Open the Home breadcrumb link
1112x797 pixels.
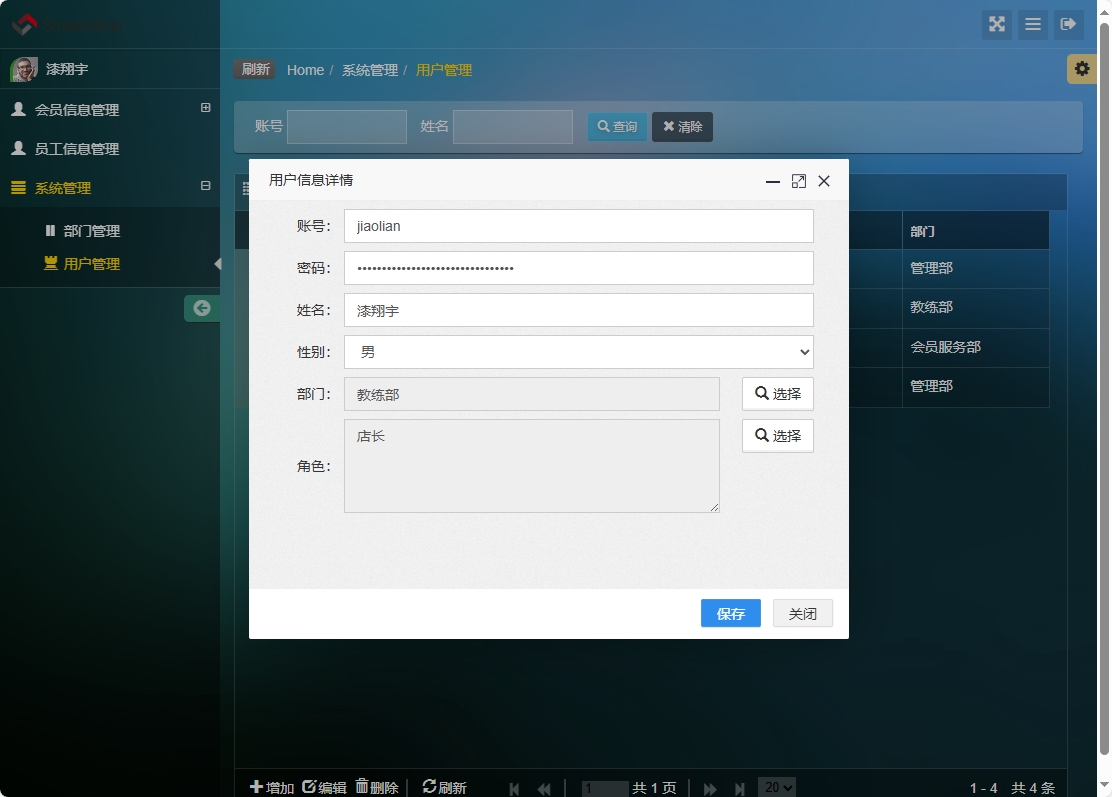click(x=305, y=70)
